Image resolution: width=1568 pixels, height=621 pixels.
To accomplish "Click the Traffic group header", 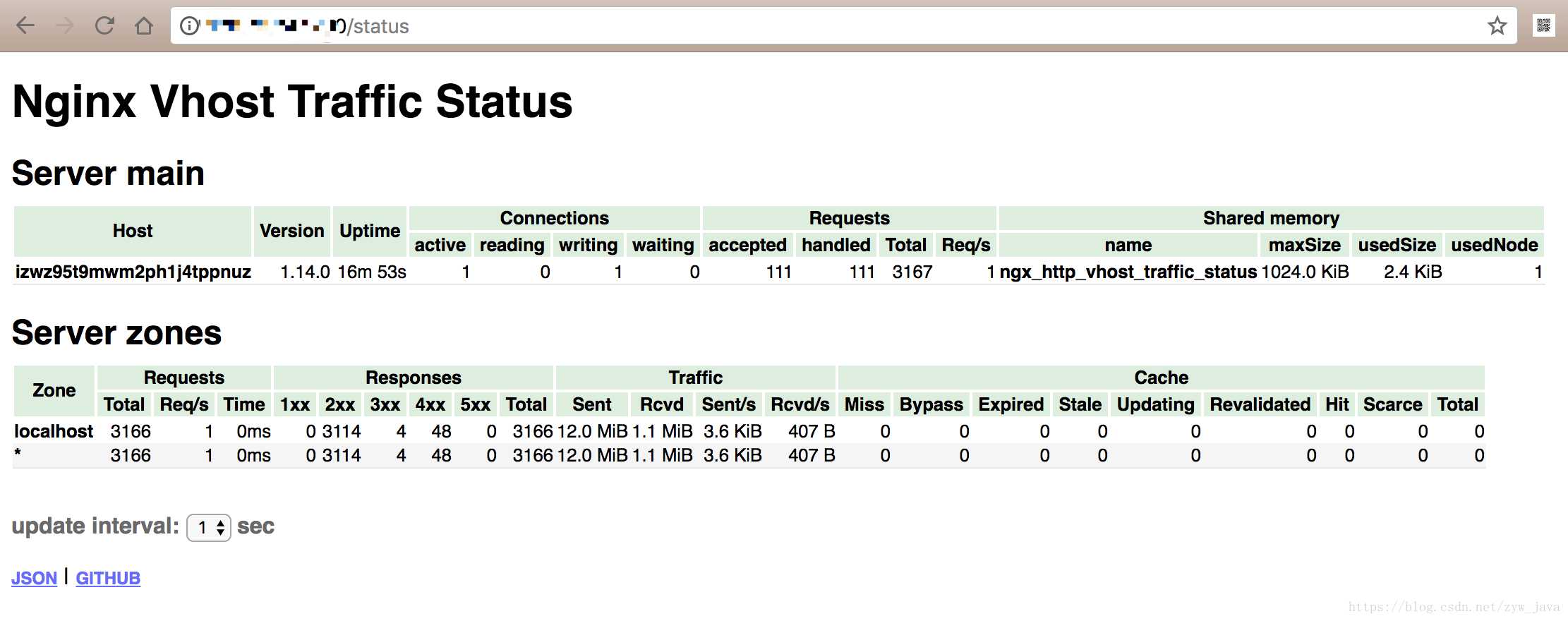I will [x=696, y=378].
